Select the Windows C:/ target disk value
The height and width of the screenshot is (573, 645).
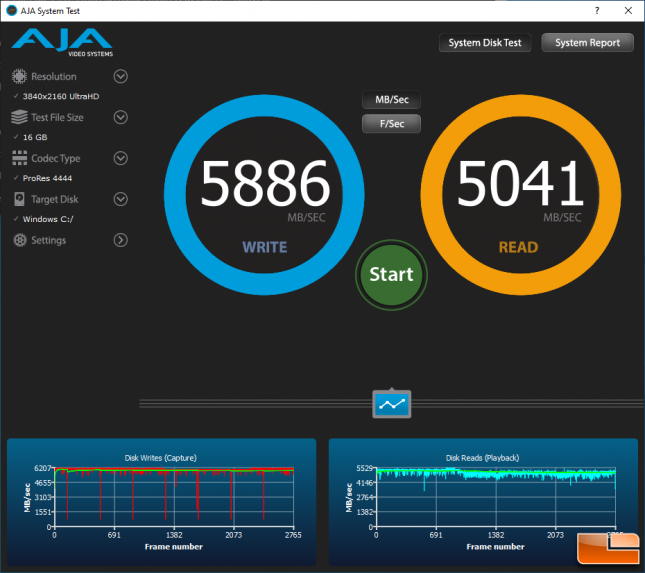(48, 219)
